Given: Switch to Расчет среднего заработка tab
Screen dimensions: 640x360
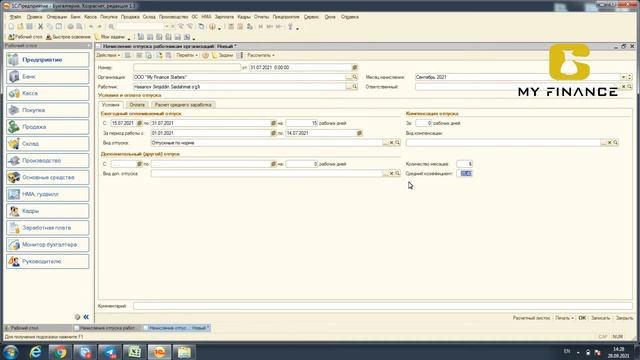Looking at the screenshot, I should [x=183, y=105].
